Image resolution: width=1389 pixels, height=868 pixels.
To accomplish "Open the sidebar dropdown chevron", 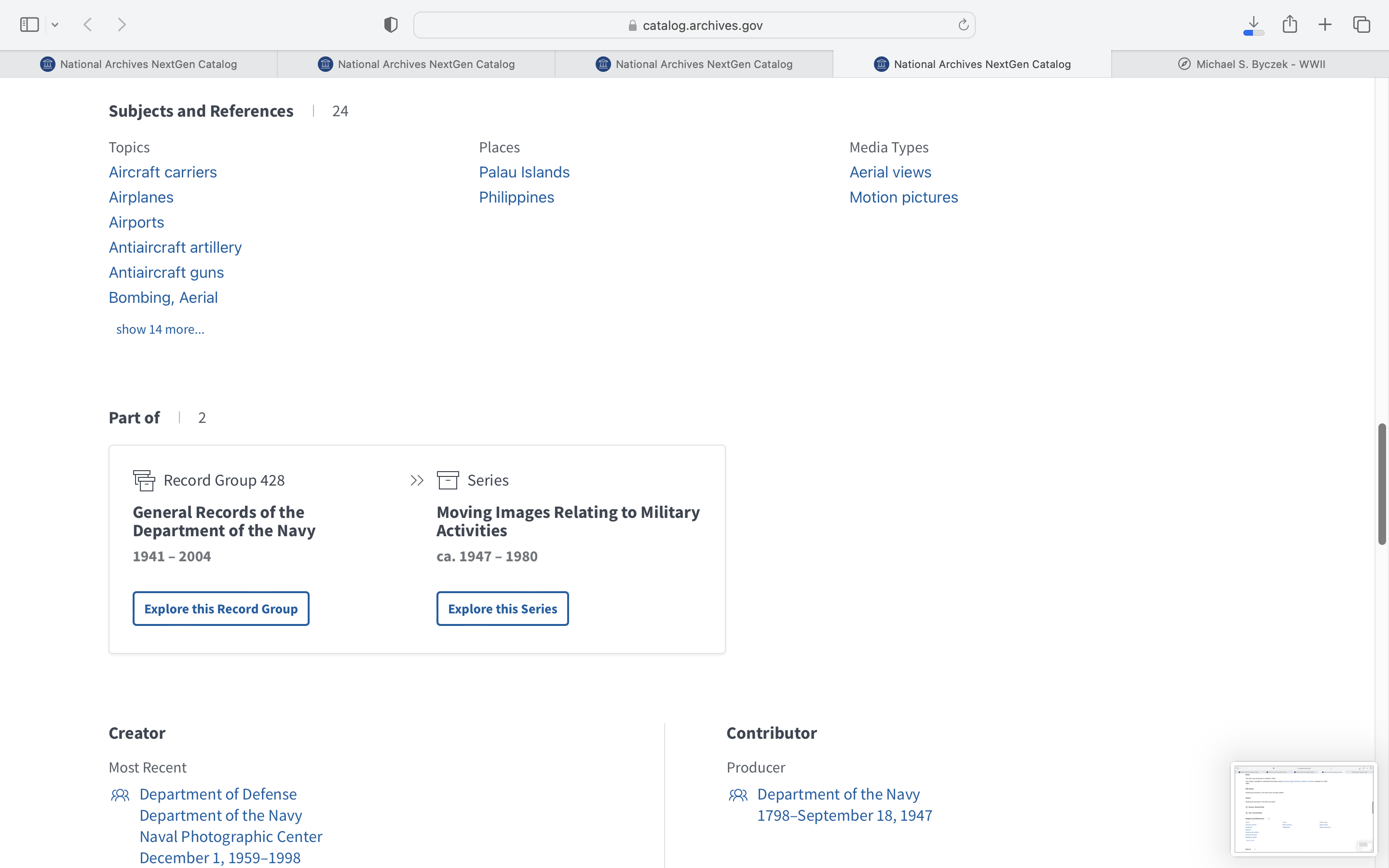I will pos(55,25).
